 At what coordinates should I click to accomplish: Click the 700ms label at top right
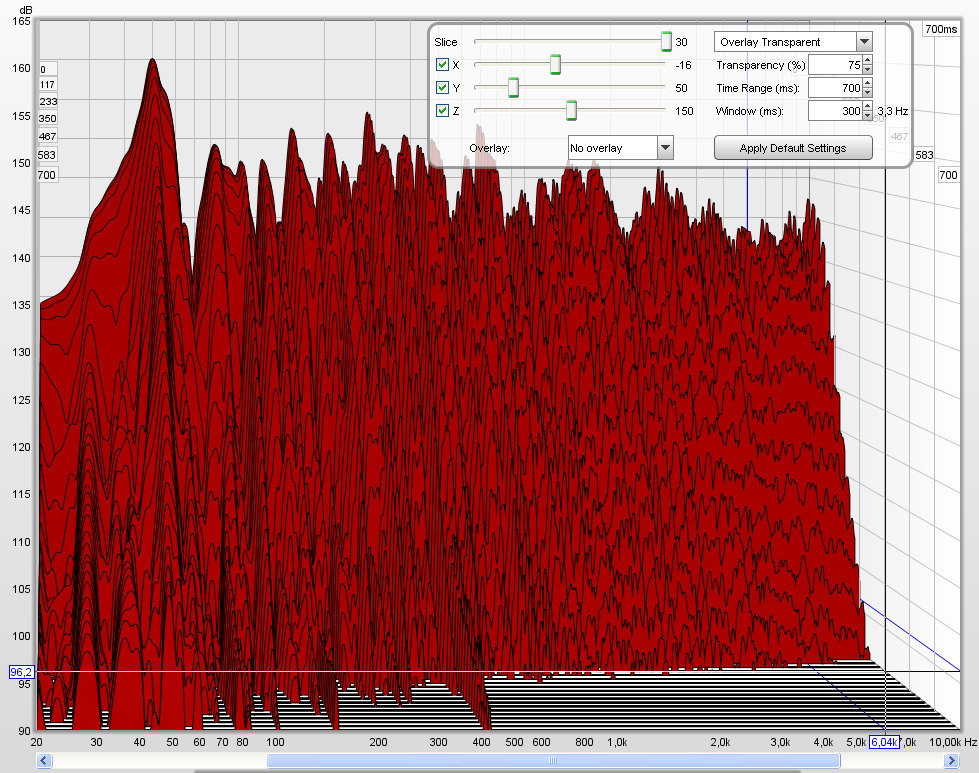point(941,29)
